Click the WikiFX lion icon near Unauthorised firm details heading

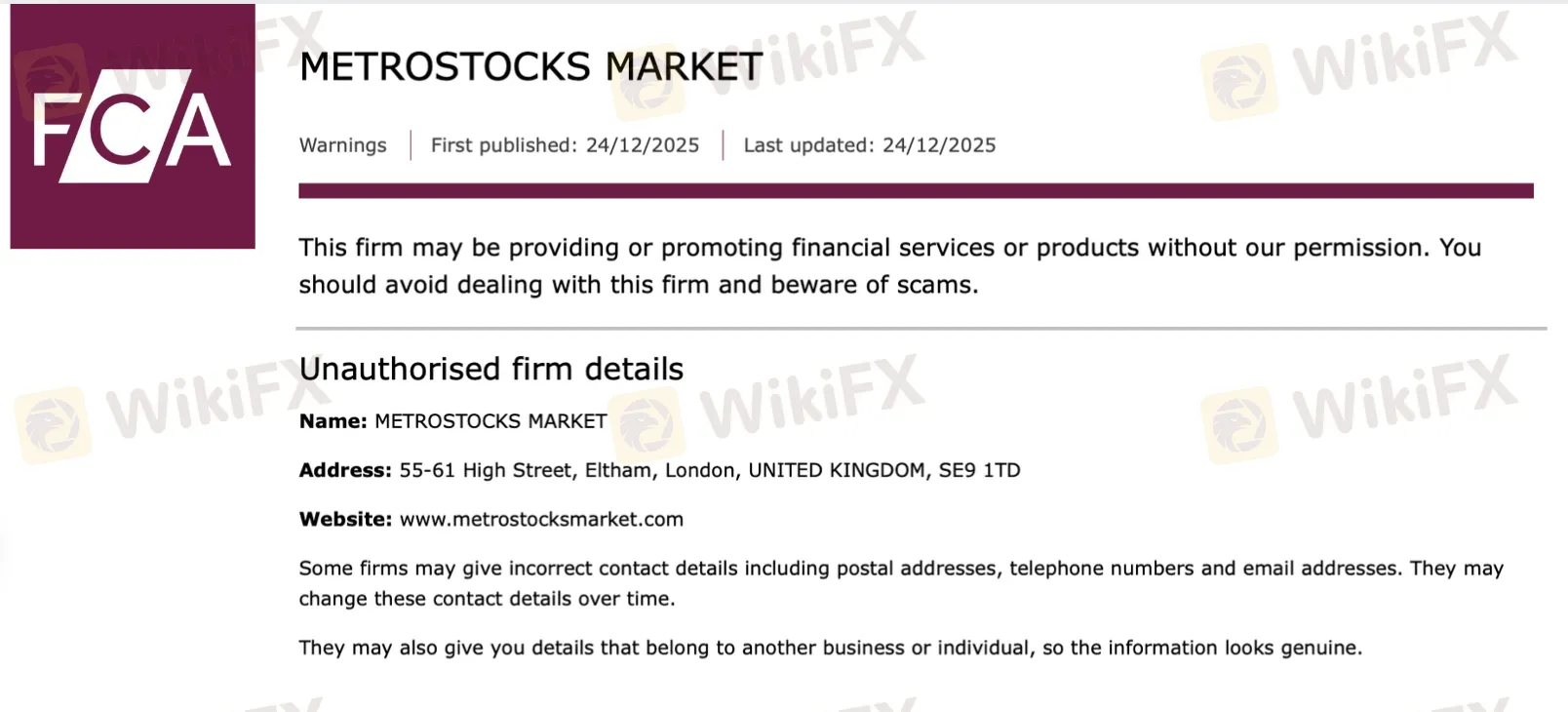tap(647, 424)
